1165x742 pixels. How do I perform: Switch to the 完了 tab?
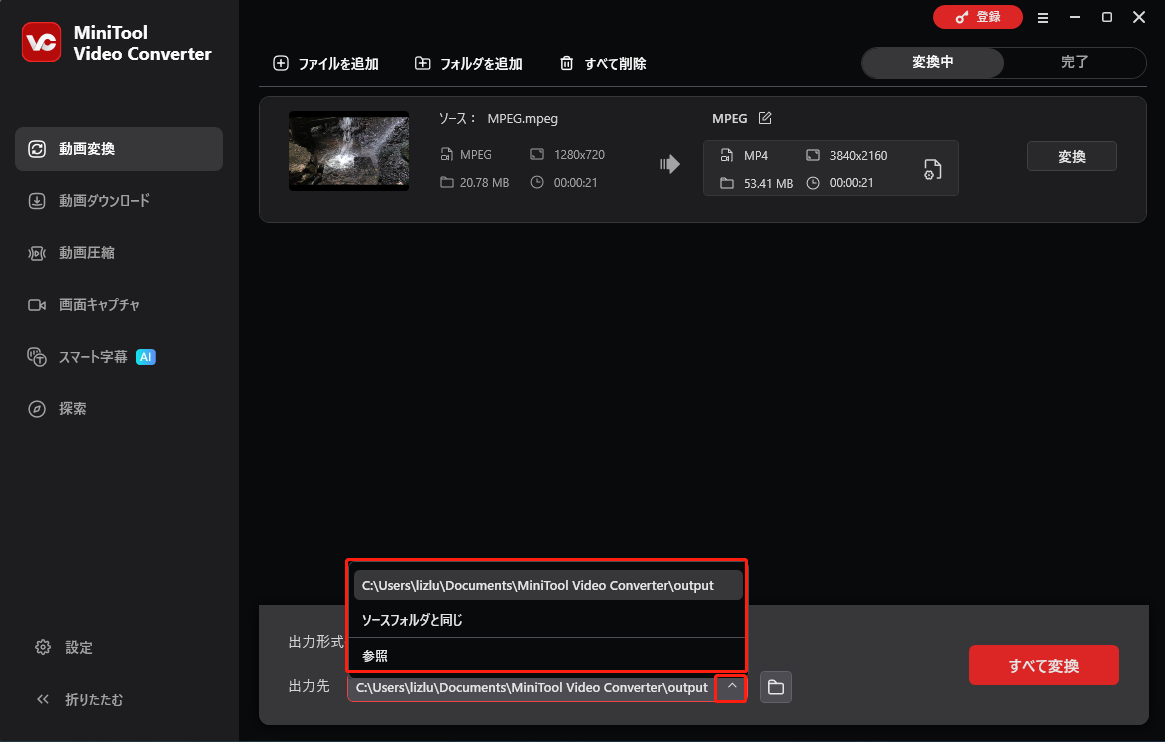click(x=1074, y=62)
